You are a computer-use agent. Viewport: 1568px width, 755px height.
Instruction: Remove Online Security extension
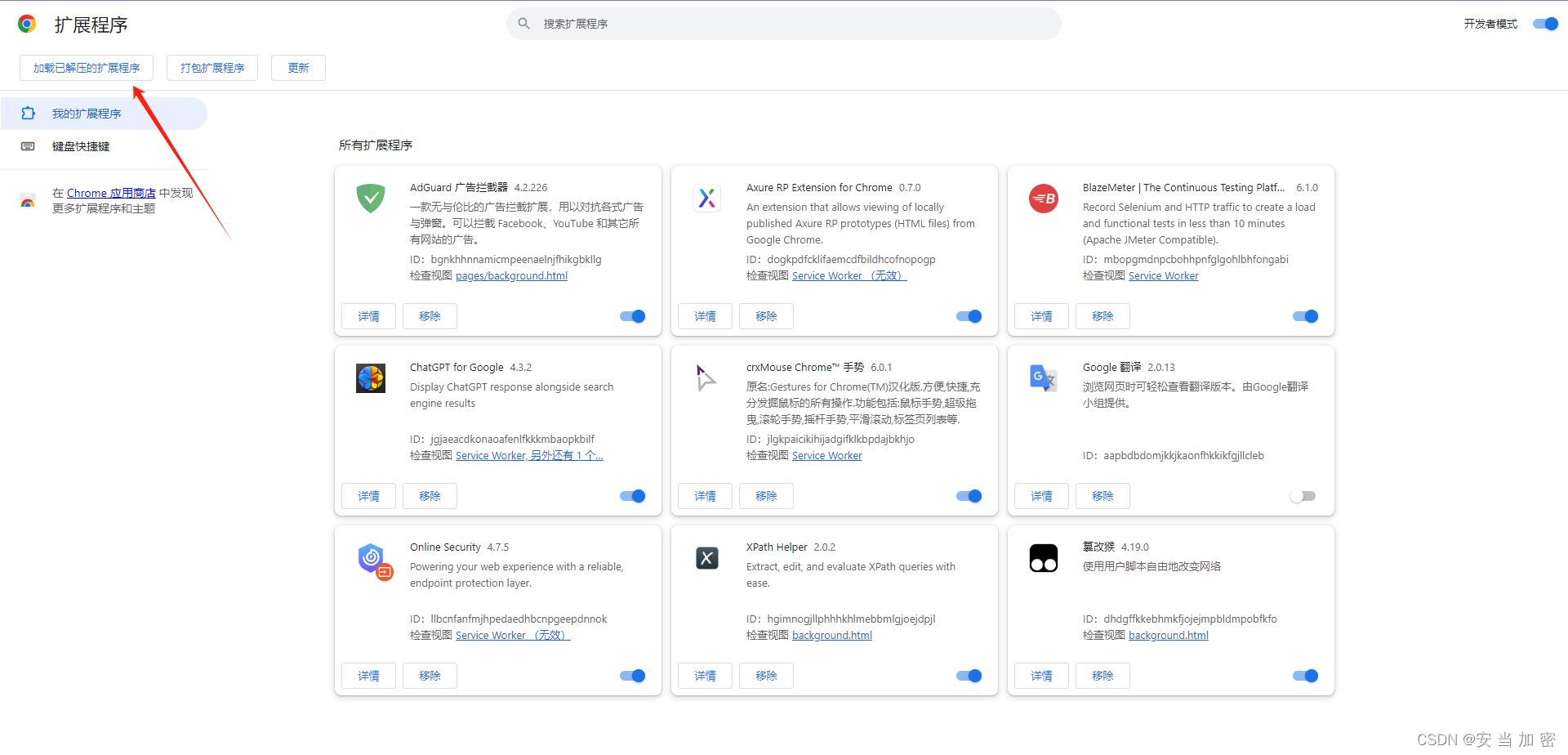pos(430,676)
